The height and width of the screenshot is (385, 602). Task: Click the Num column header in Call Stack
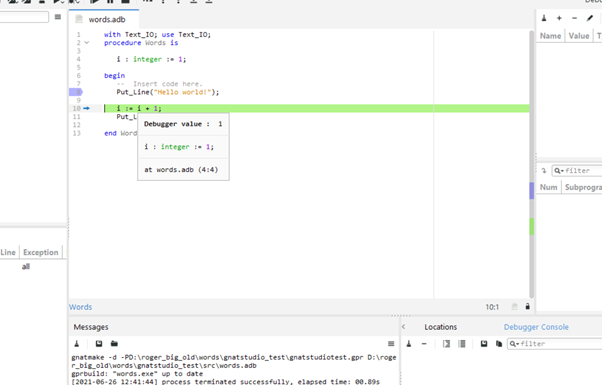548,187
